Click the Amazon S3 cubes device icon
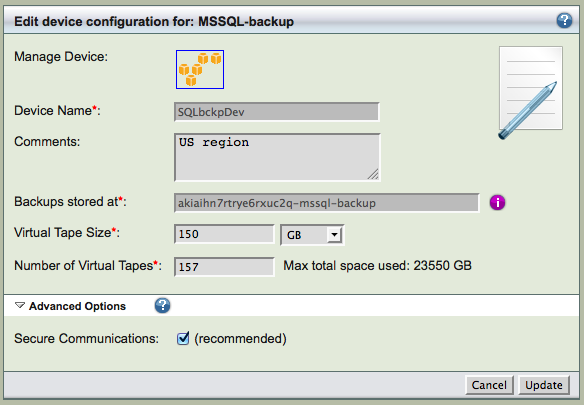The width and height of the screenshot is (584, 405). [x=200, y=69]
